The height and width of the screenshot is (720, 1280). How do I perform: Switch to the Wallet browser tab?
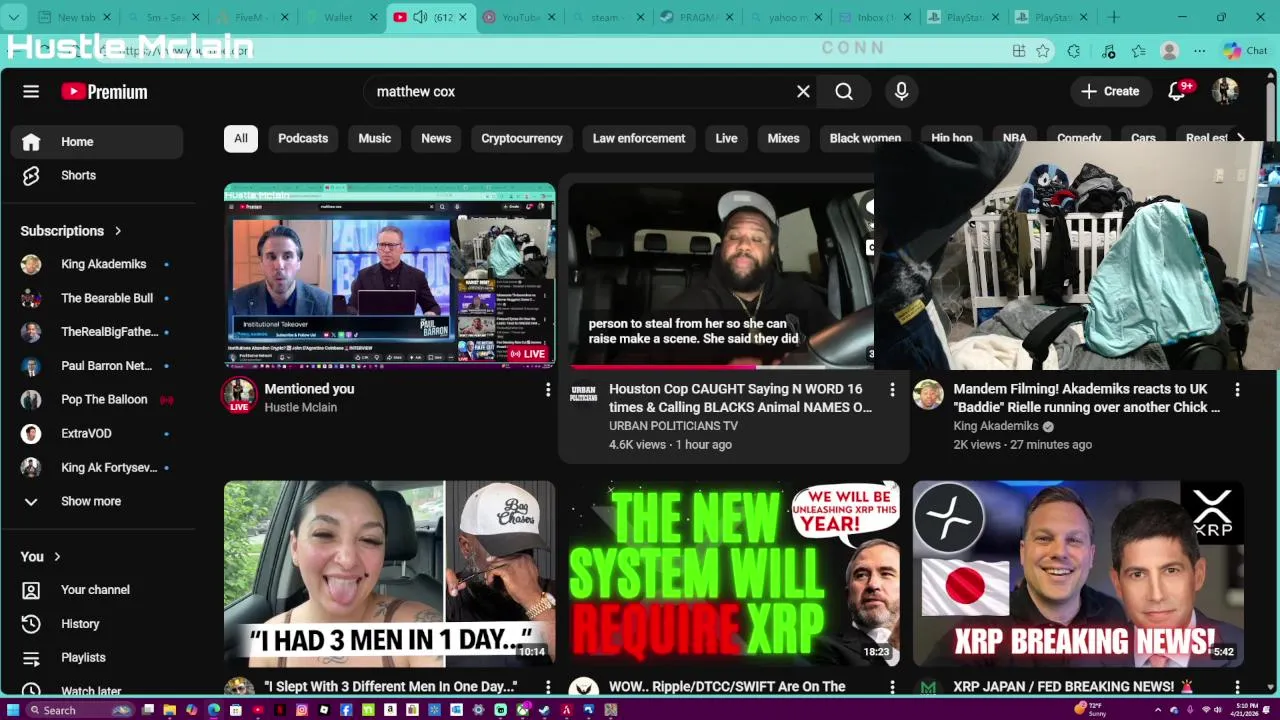point(337,17)
